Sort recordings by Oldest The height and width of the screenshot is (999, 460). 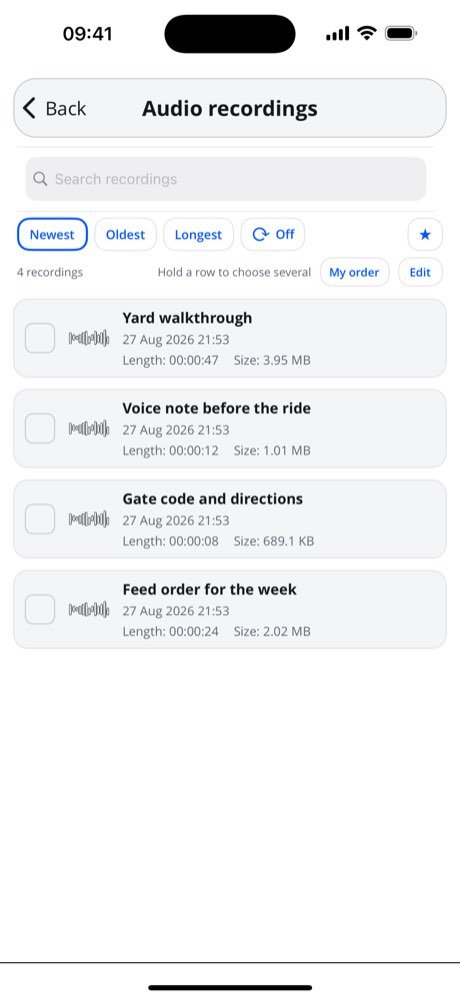(x=126, y=234)
